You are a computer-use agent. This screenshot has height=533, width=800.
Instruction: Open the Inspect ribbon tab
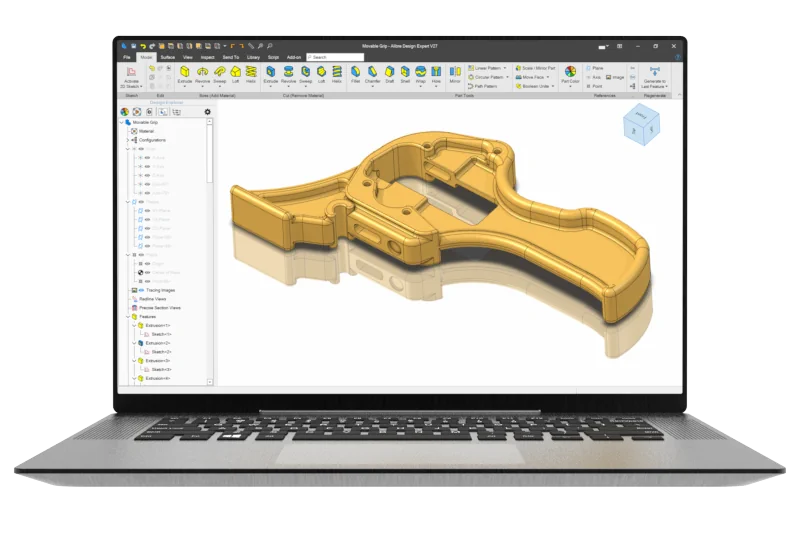pyautogui.click(x=207, y=57)
